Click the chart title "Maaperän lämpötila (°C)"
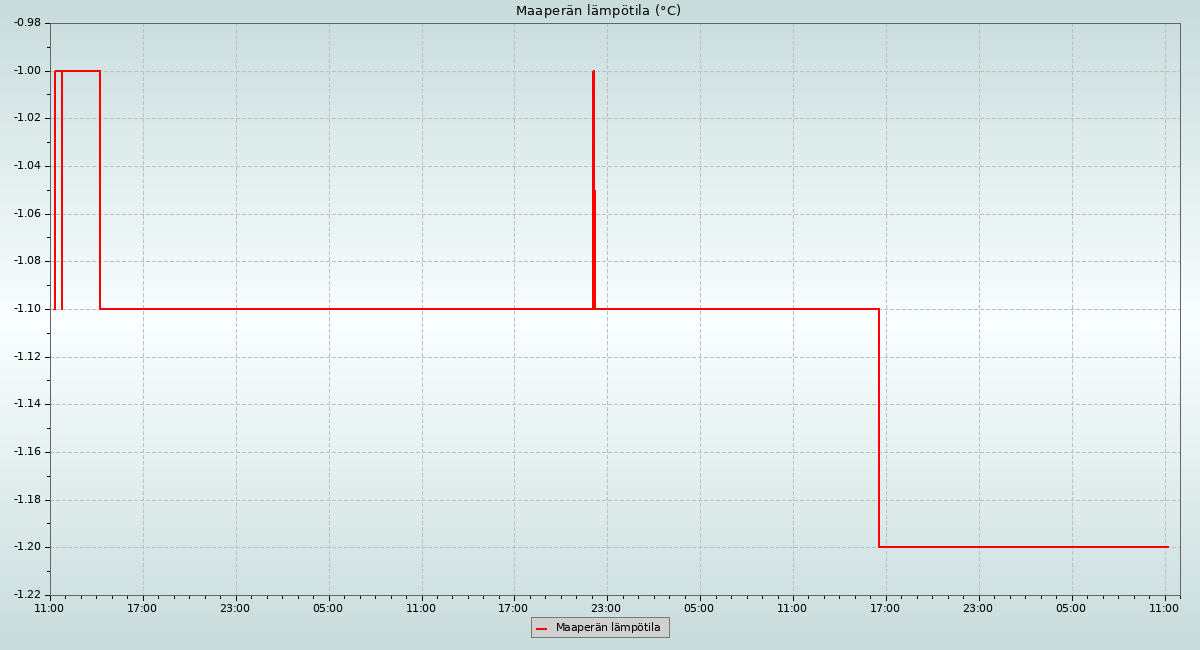Viewport: 1200px width, 650px height. pyautogui.click(x=598, y=11)
